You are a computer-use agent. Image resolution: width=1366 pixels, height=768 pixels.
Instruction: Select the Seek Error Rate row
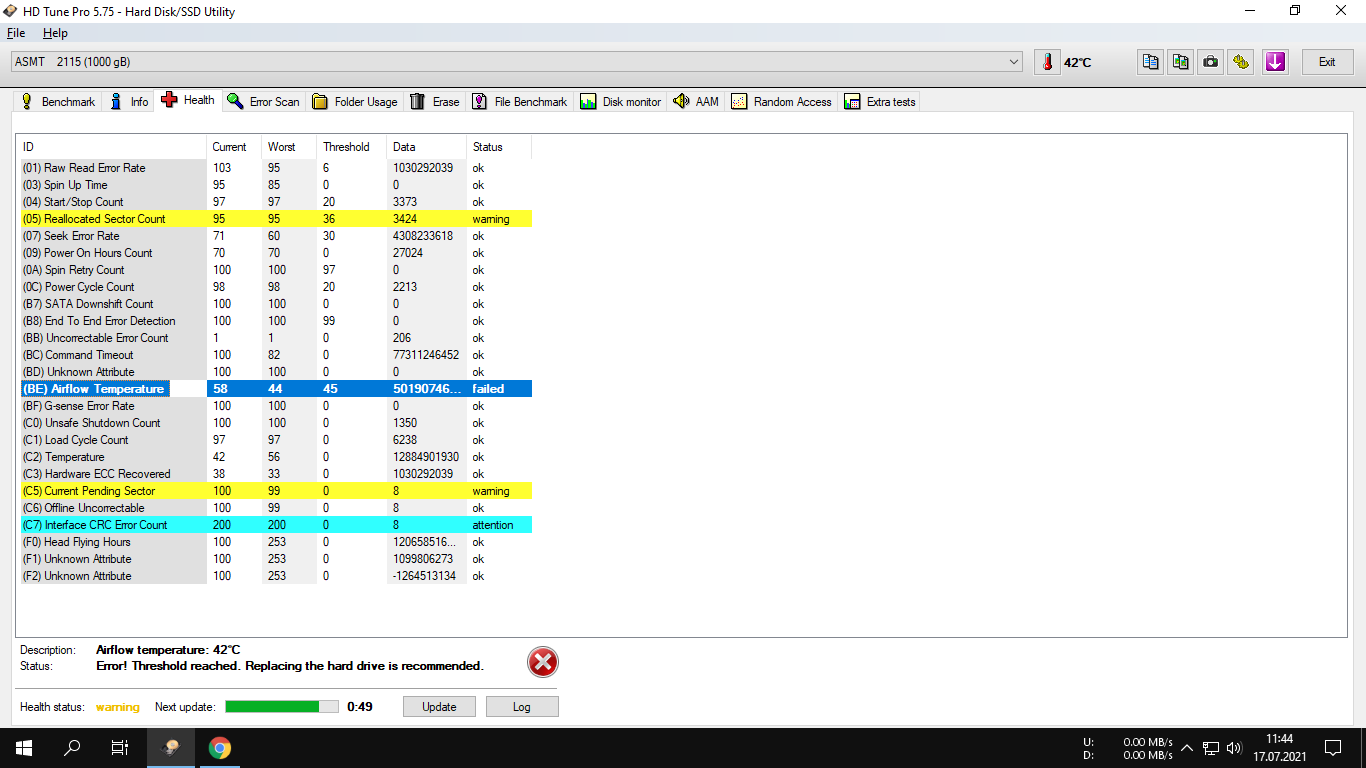tap(276, 236)
